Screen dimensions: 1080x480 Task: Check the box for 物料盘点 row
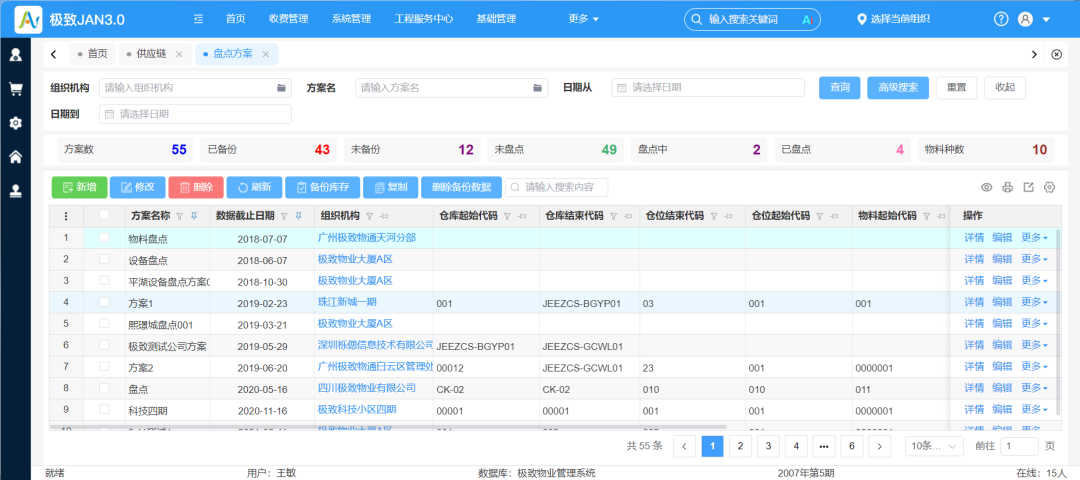[104, 237]
